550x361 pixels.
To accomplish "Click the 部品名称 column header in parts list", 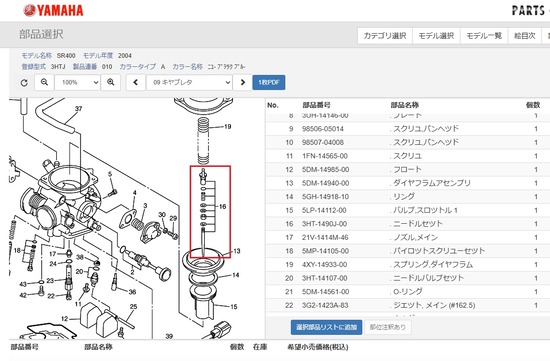I will pyautogui.click(x=405, y=105).
